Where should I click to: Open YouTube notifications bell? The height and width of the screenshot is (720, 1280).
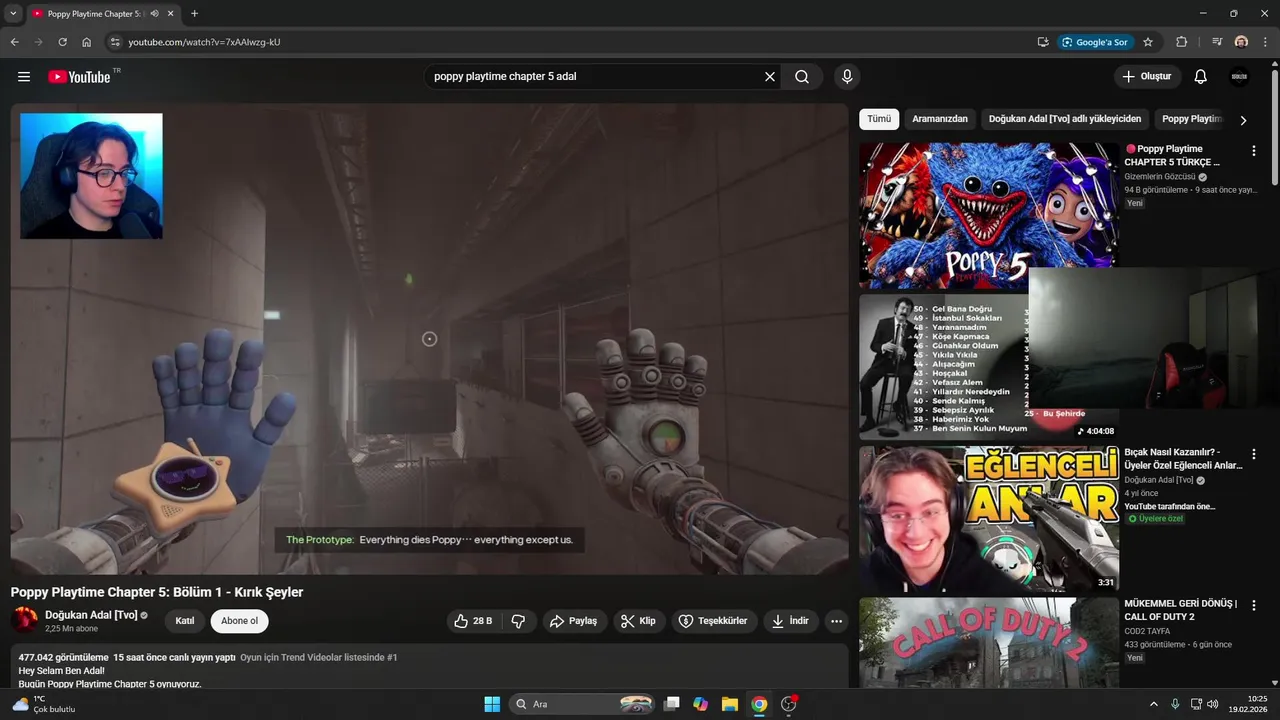click(x=1201, y=77)
